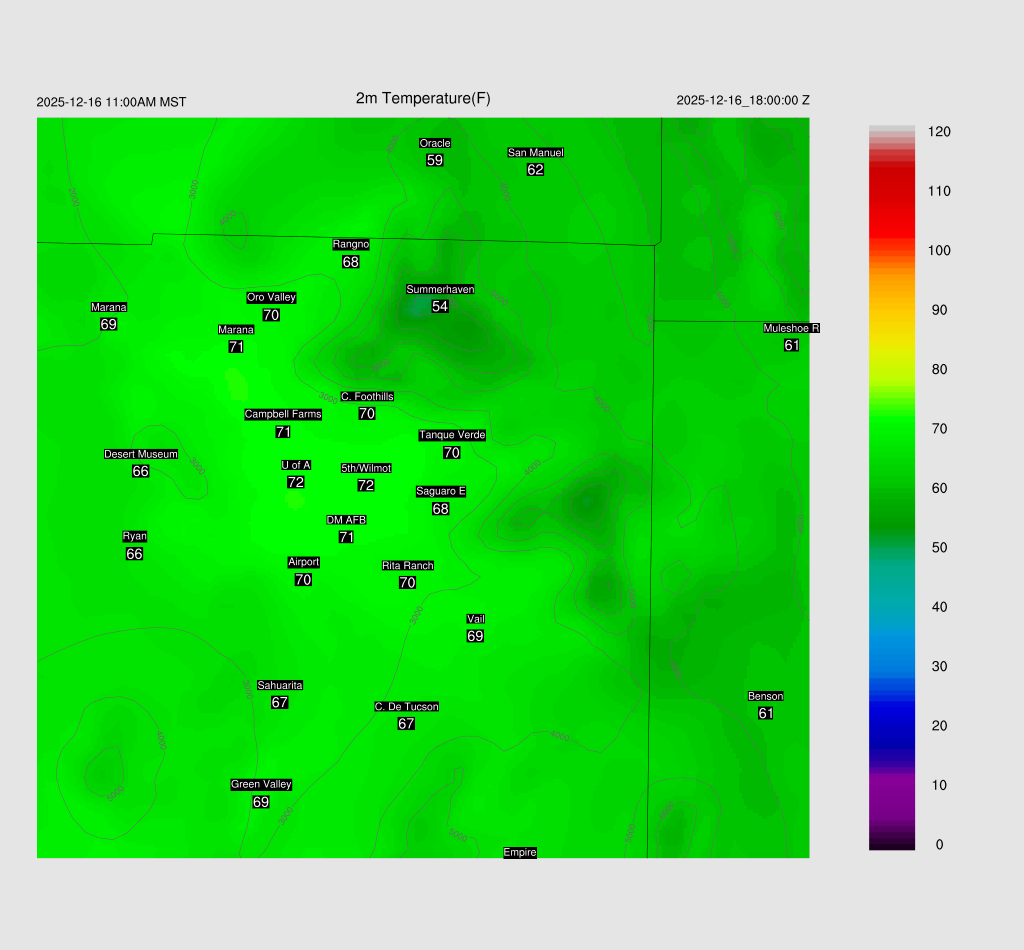The image size is (1024, 950).
Task: Click the Muleshoe R station label
Action: point(791,328)
